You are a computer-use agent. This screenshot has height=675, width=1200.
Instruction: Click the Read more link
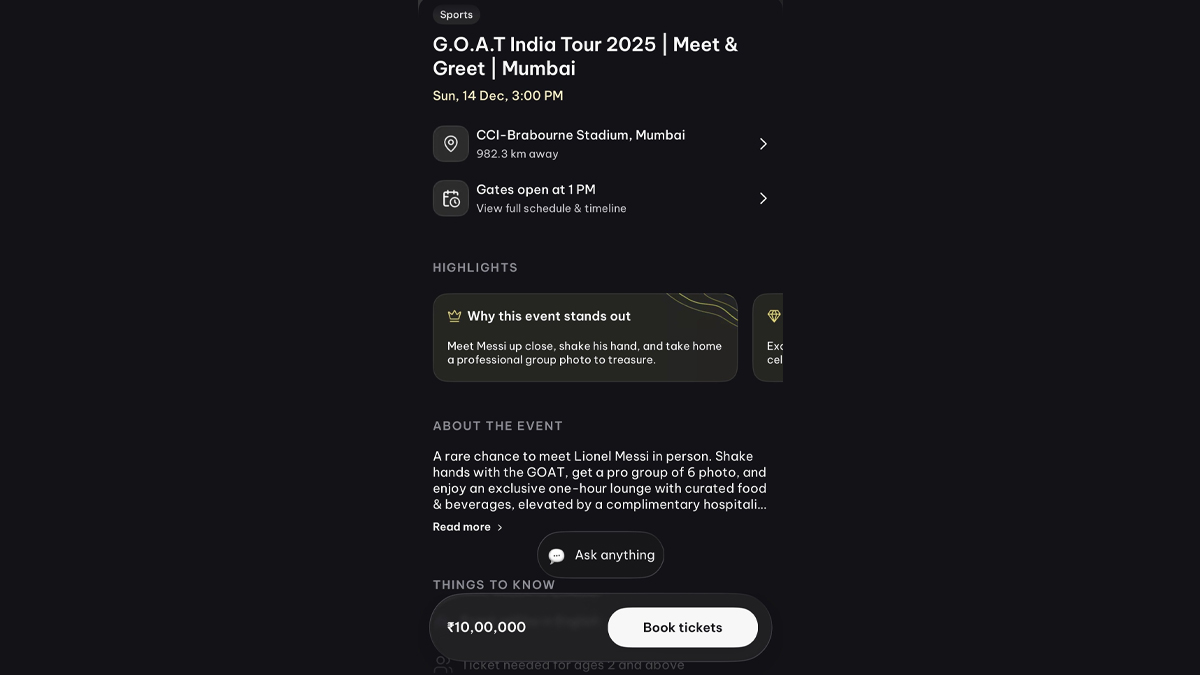[462, 527]
